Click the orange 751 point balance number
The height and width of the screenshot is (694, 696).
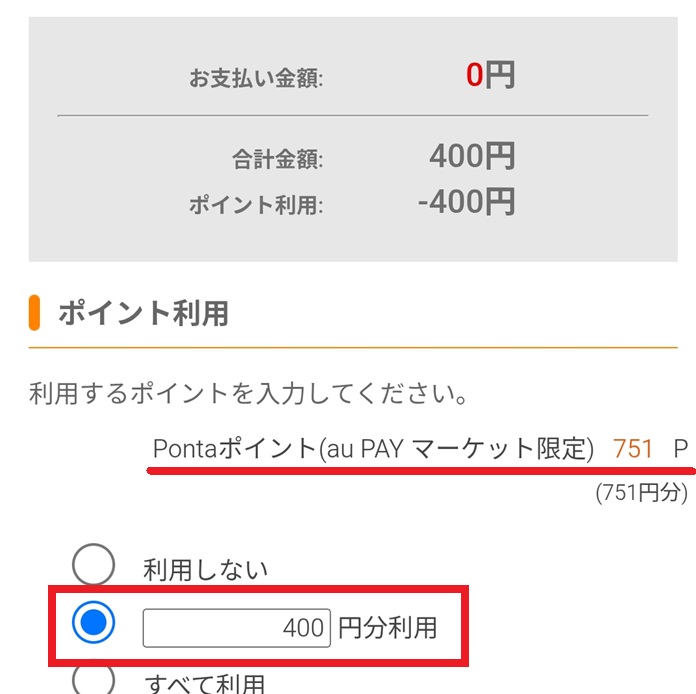[x=633, y=448]
